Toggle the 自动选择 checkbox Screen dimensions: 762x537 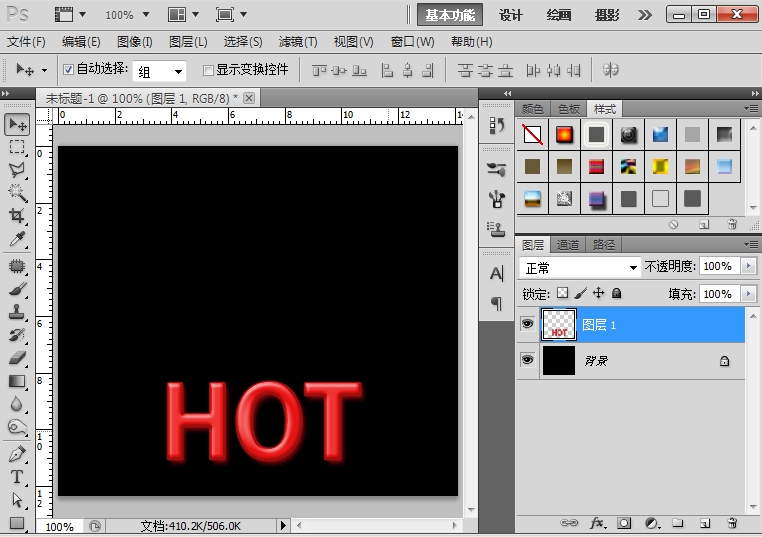coord(69,69)
